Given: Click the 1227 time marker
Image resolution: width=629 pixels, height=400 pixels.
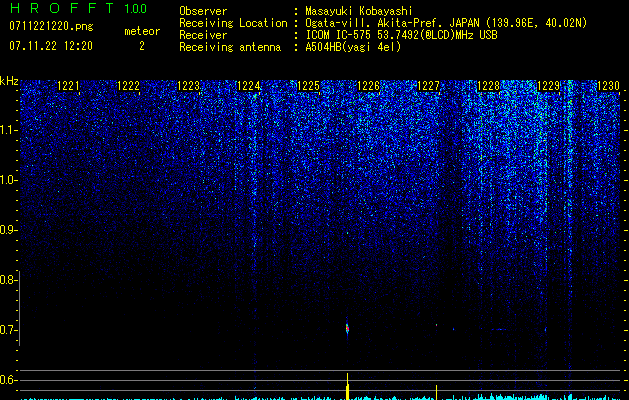Looking at the screenshot, I should click(x=428, y=85).
